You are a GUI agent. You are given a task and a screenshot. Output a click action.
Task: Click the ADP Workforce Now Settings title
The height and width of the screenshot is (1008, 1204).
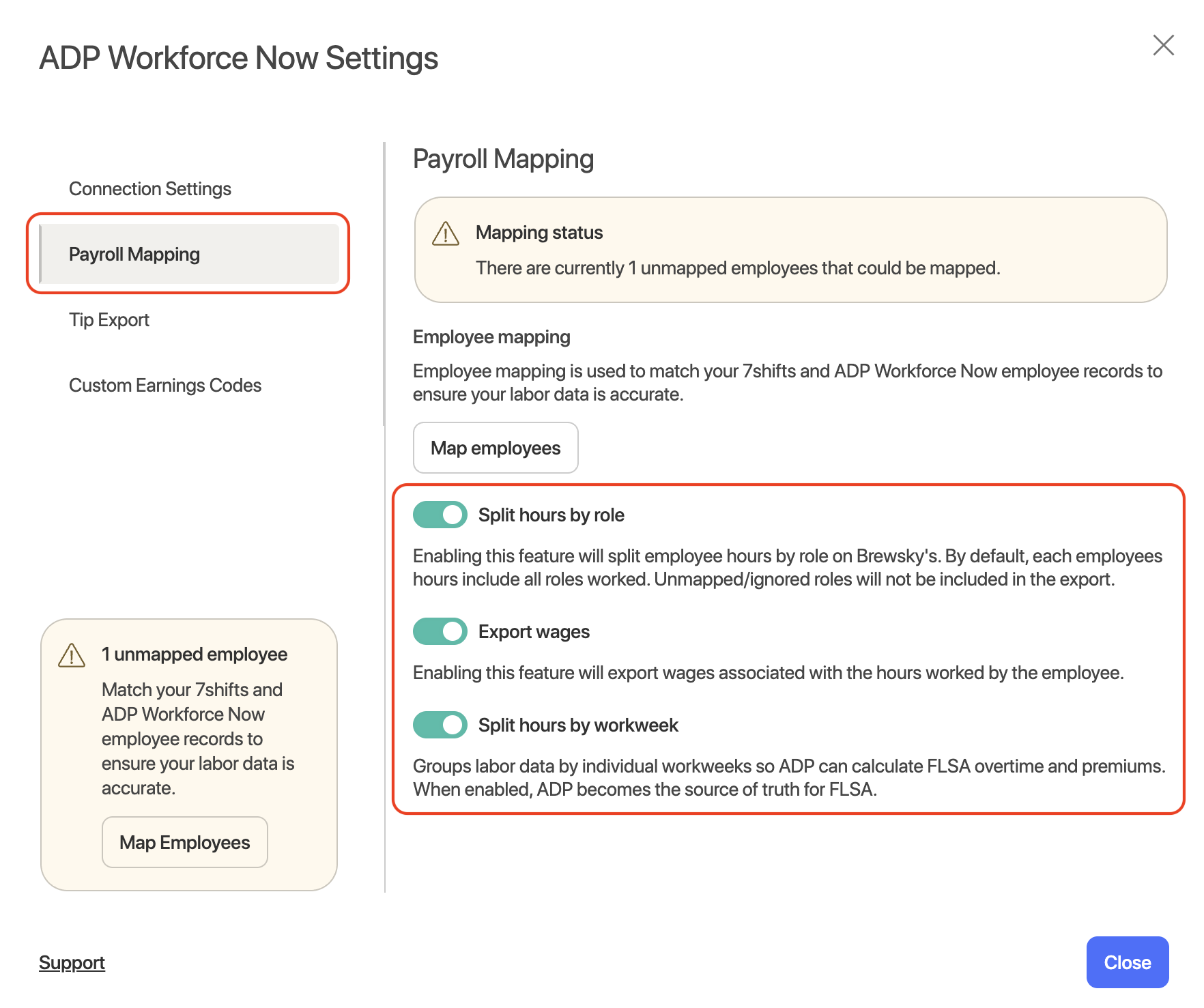[x=239, y=58]
